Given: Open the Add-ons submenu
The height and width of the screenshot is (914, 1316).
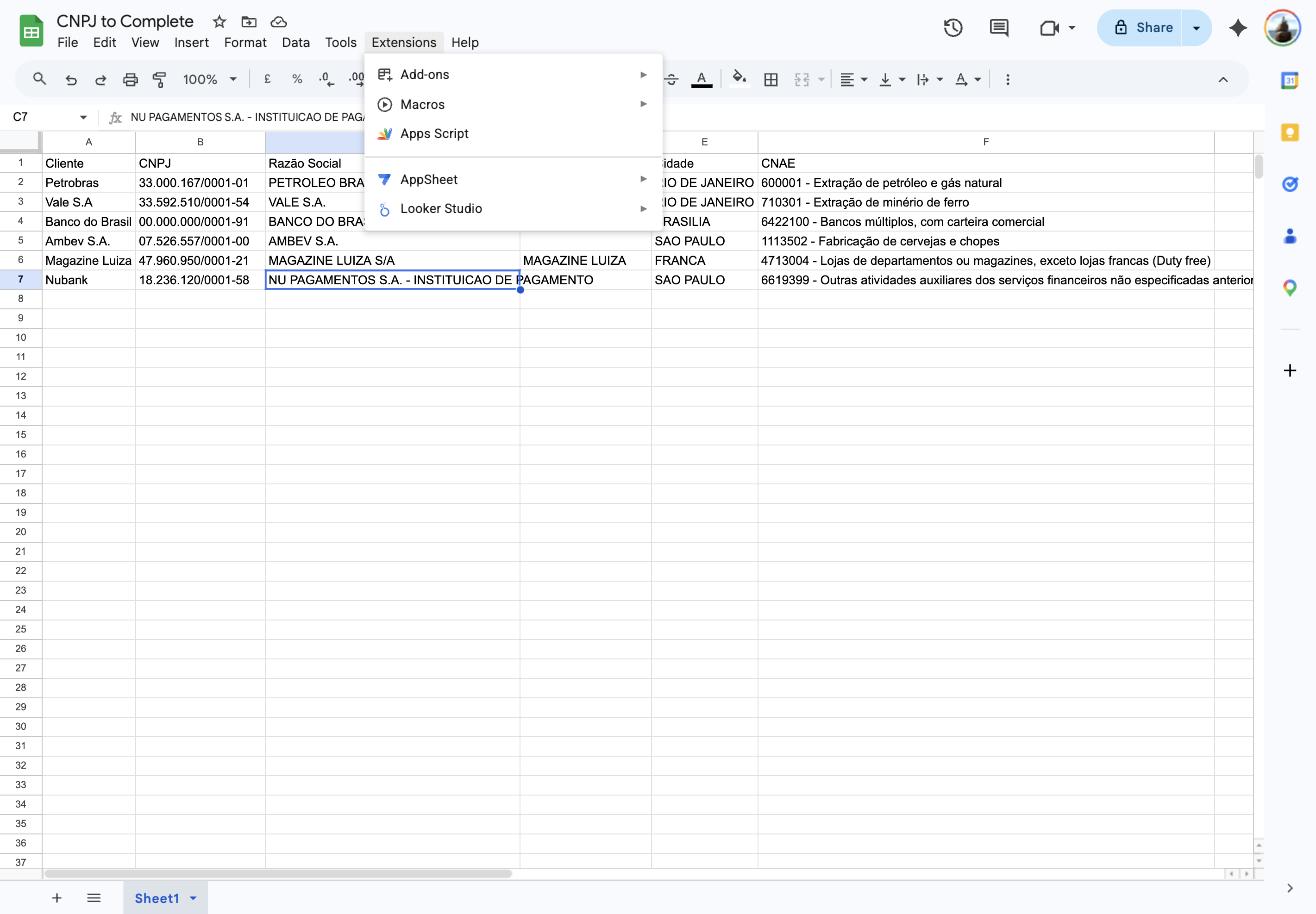Looking at the screenshot, I should pos(513,74).
